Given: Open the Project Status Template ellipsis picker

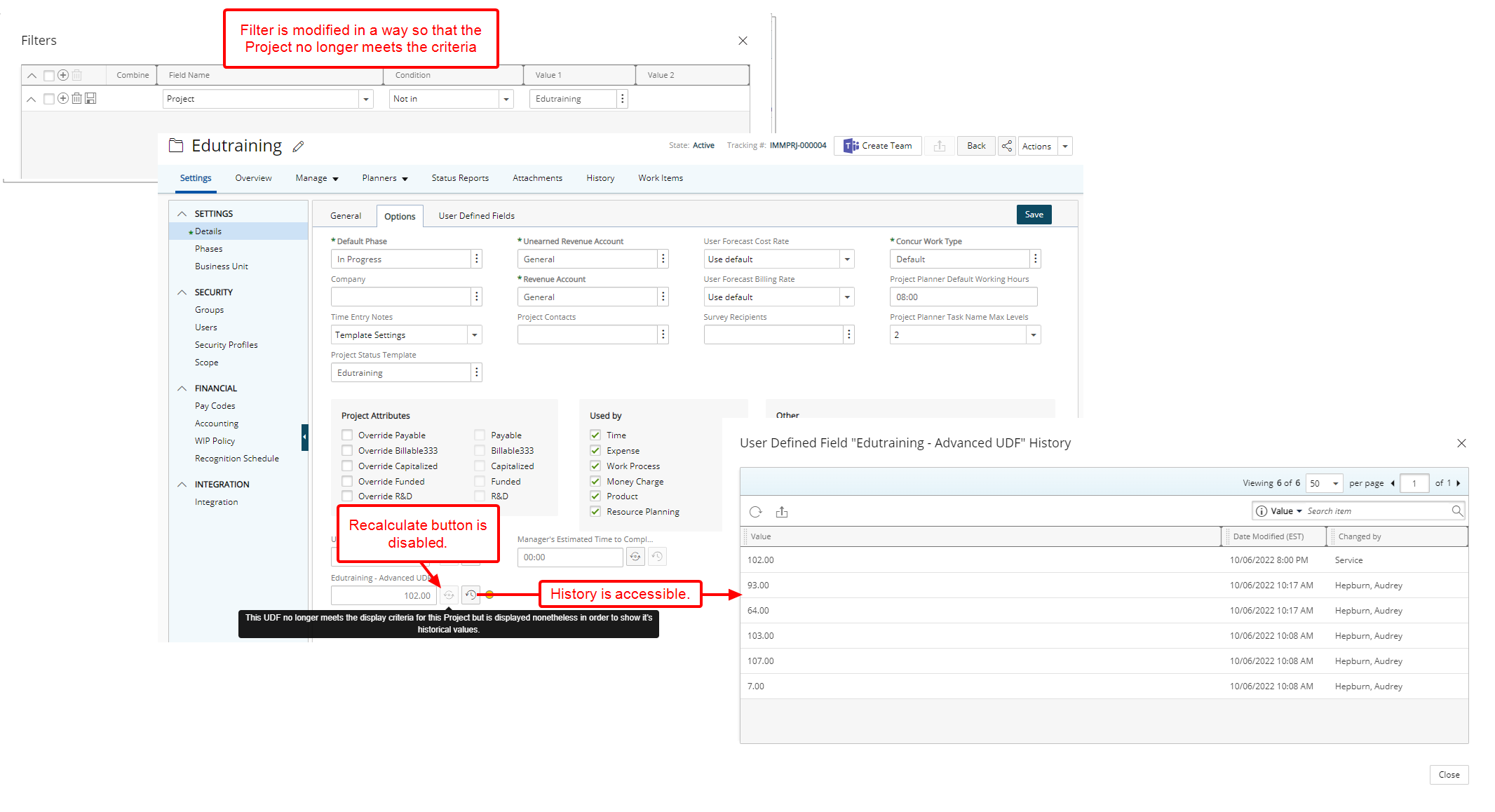Looking at the screenshot, I should tap(477, 372).
